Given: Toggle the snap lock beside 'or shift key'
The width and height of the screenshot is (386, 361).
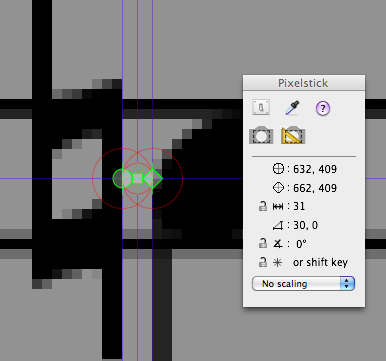Looking at the screenshot, I should [263, 262].
